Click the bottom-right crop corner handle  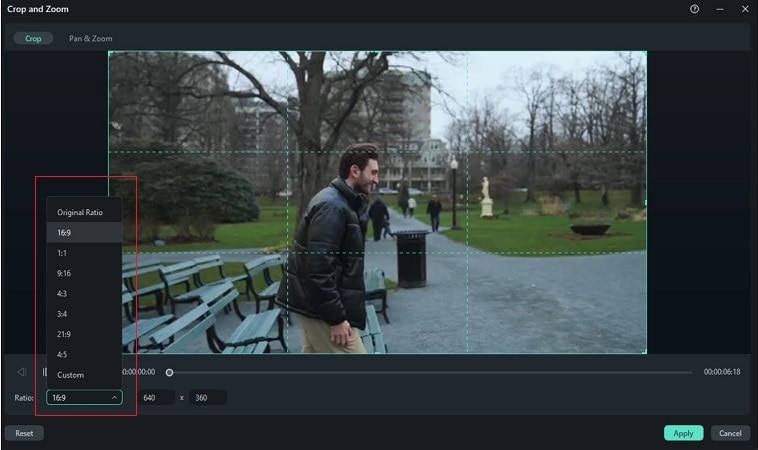click(644, 351)
